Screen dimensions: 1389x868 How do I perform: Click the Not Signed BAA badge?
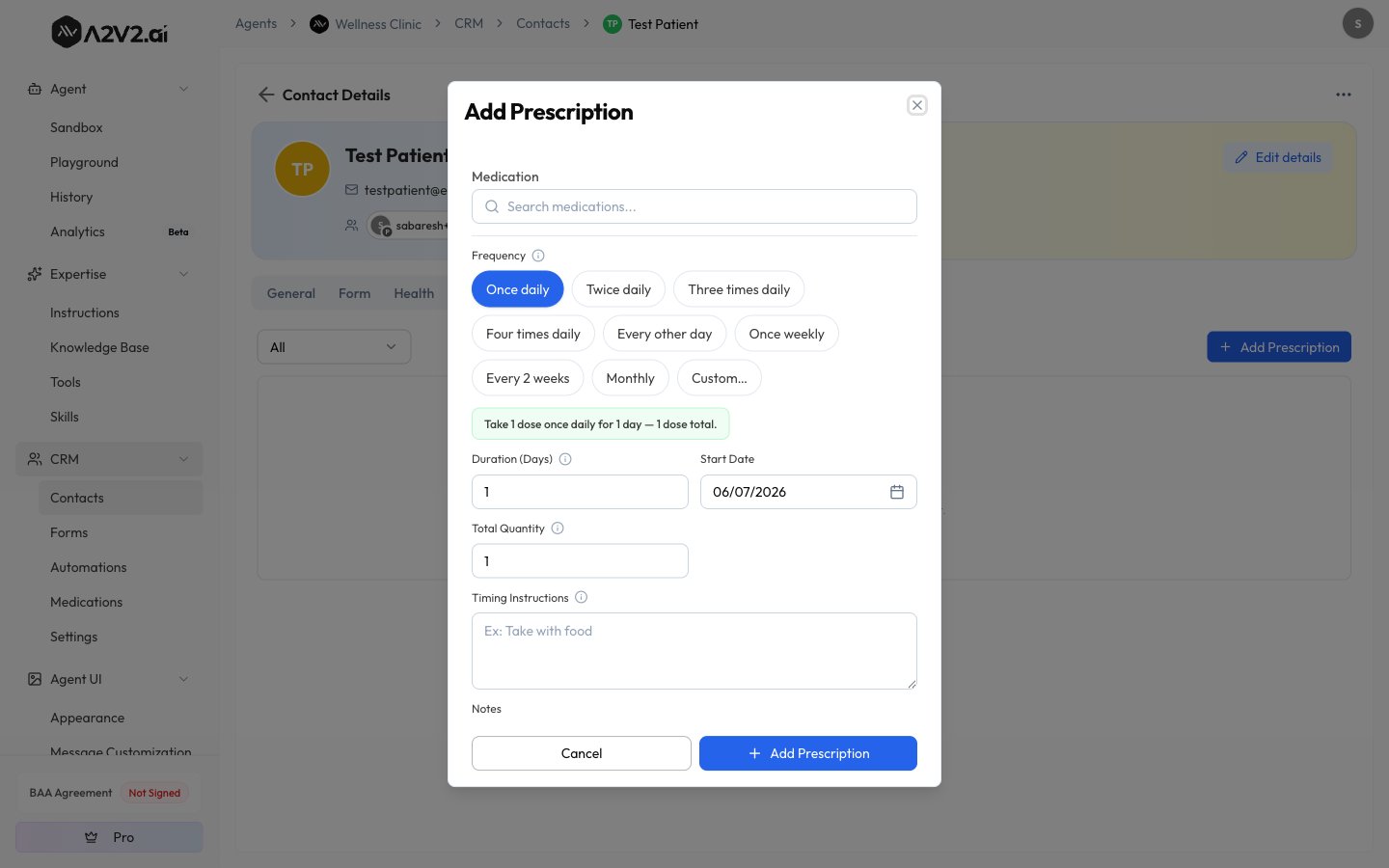click(x=154, y=793)
